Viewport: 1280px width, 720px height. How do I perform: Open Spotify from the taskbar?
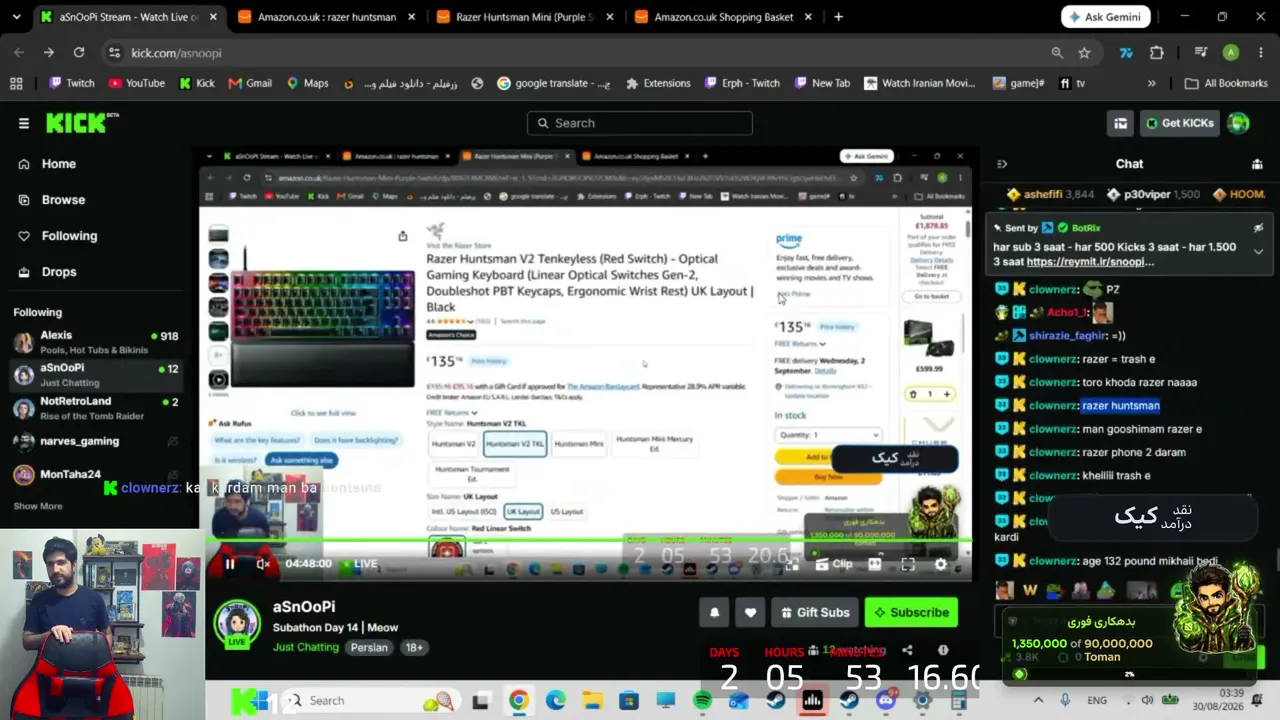(x=702, y=701)
